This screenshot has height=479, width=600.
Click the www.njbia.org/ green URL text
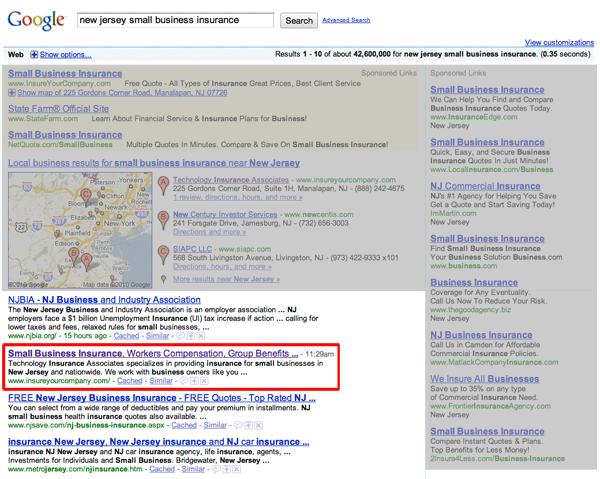[32, 336]
